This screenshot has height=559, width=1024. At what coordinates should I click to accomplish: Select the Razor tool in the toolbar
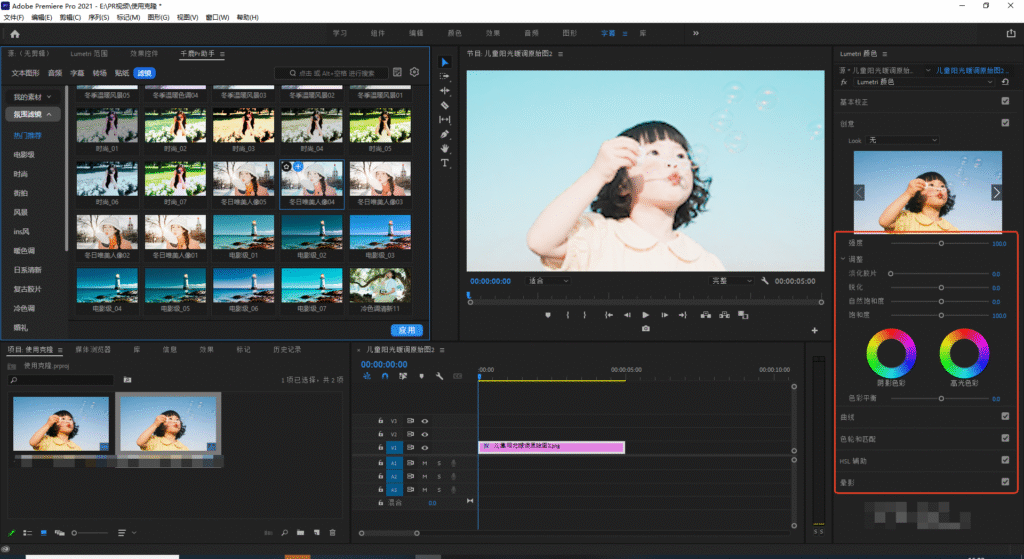point(445,105)
